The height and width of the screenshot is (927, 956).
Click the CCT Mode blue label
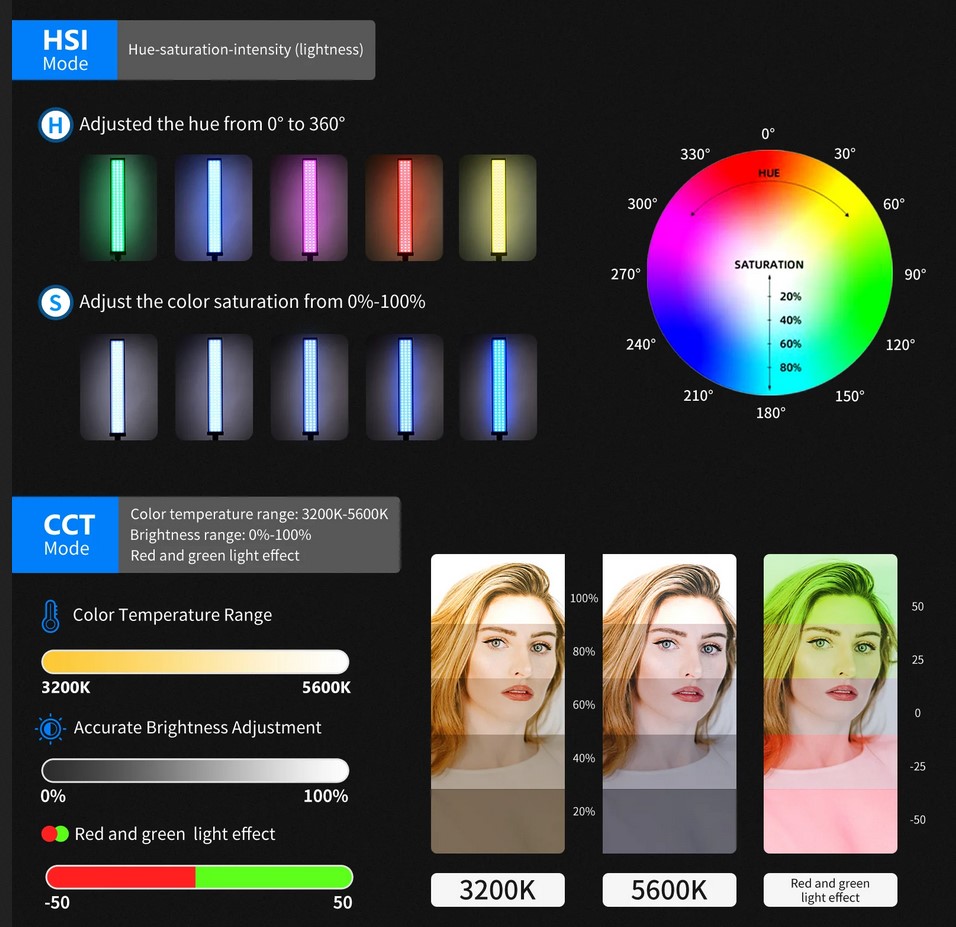[x=66, y=535]
